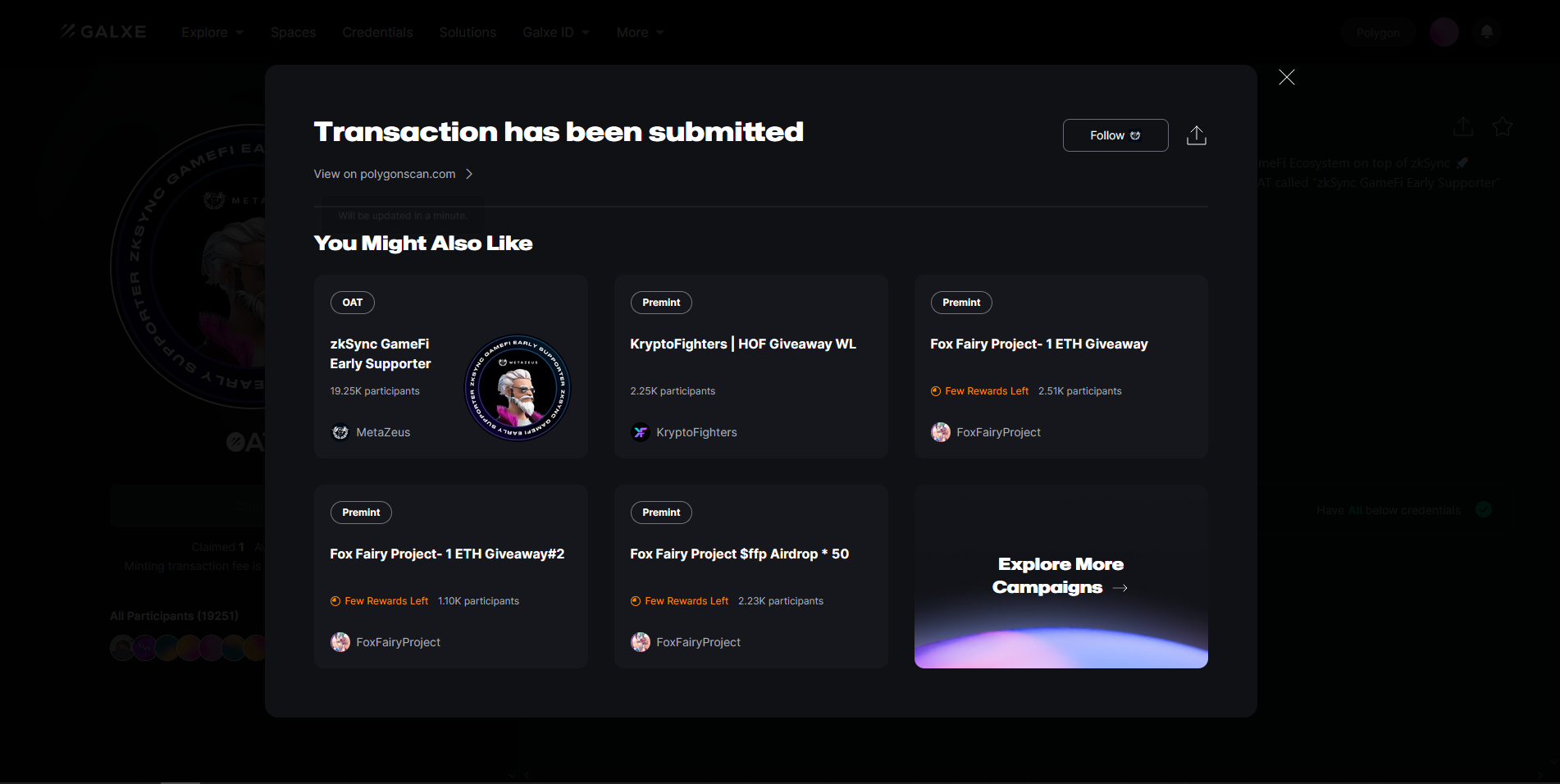Expand the Explore dropdown menu
This screenshot has height=784, width=1560.
tap(212, 33)
